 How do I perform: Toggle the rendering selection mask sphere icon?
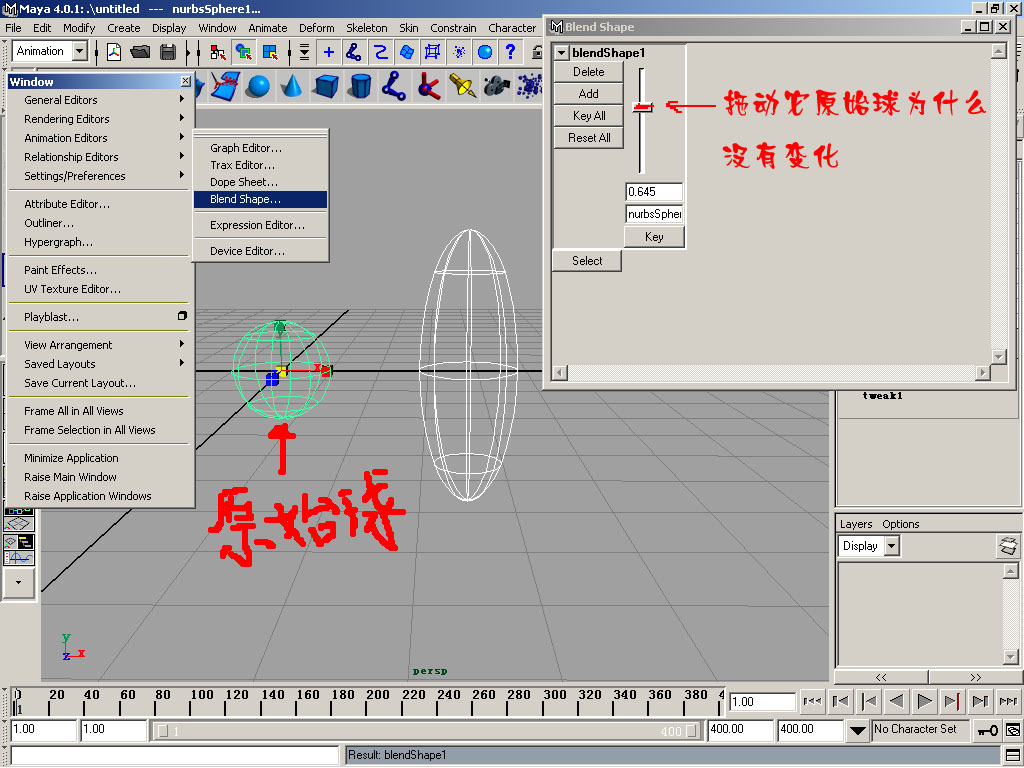pos(485,52)
